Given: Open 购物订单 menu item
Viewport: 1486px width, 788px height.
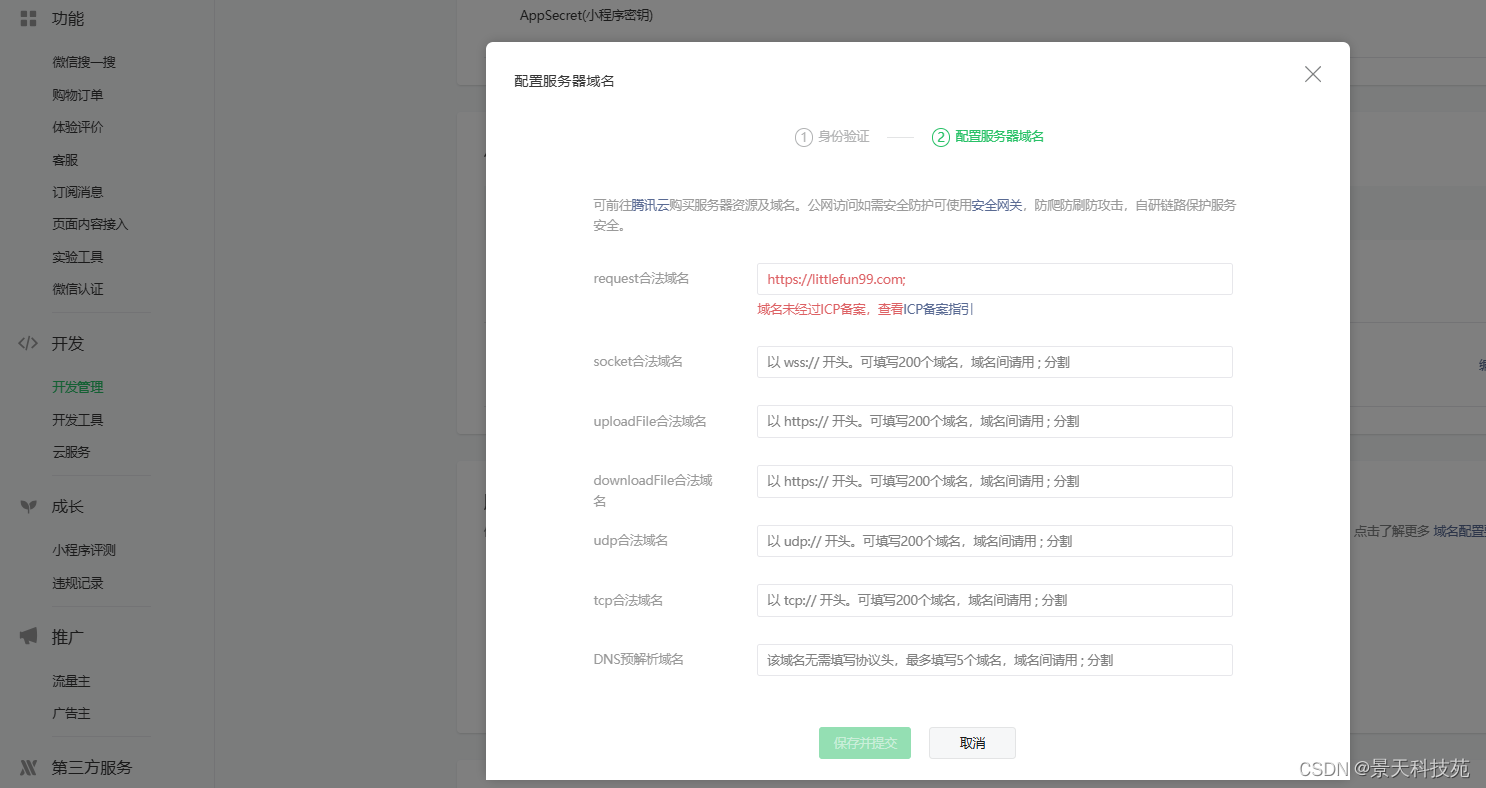Looking at the screenshot, I should tap(78, 95).
